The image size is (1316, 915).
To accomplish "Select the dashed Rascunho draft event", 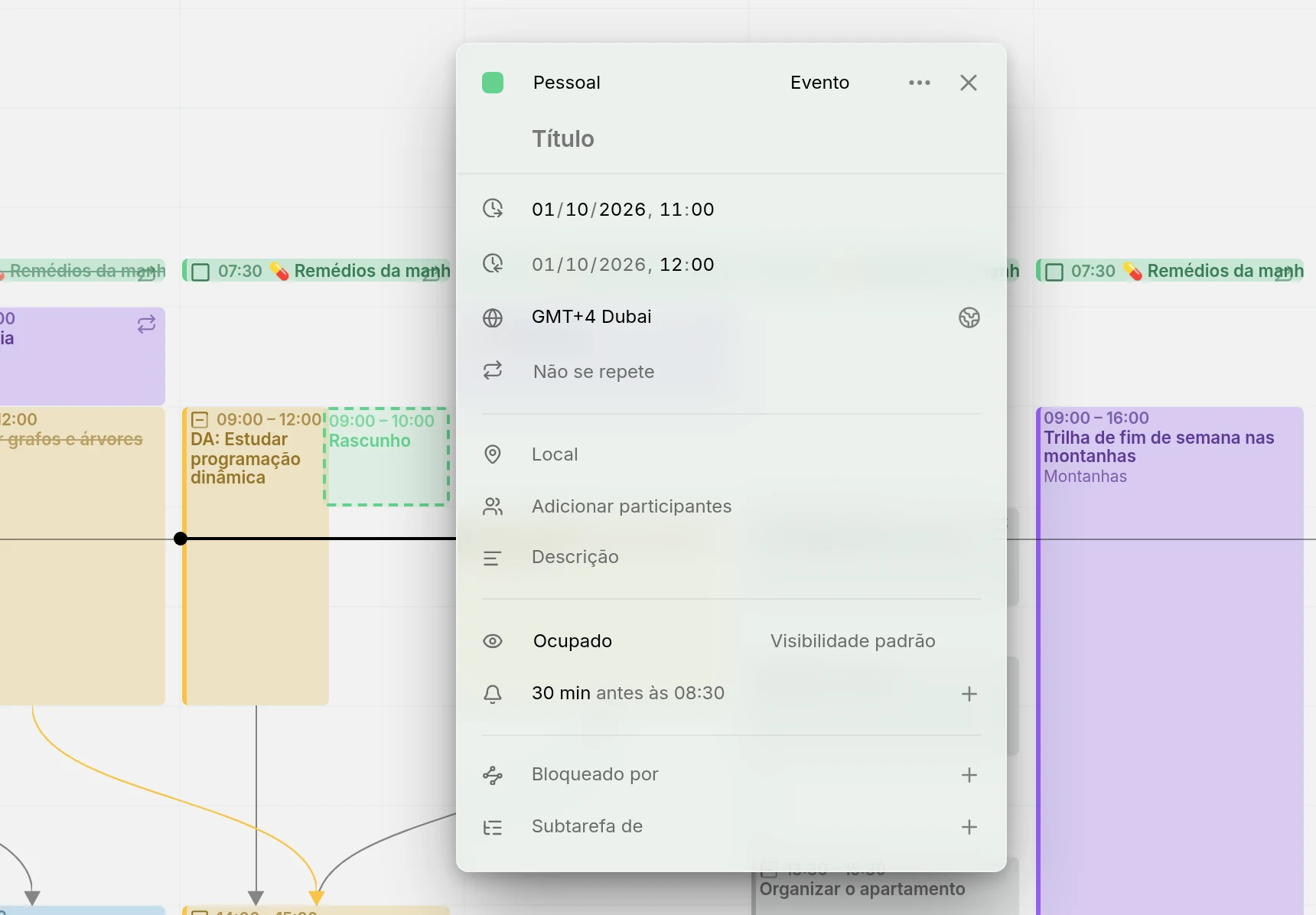I will (x=387, y=457).
